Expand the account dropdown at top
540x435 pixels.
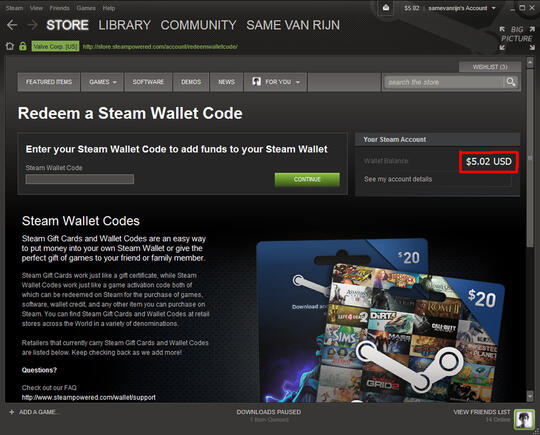(462, 8)
